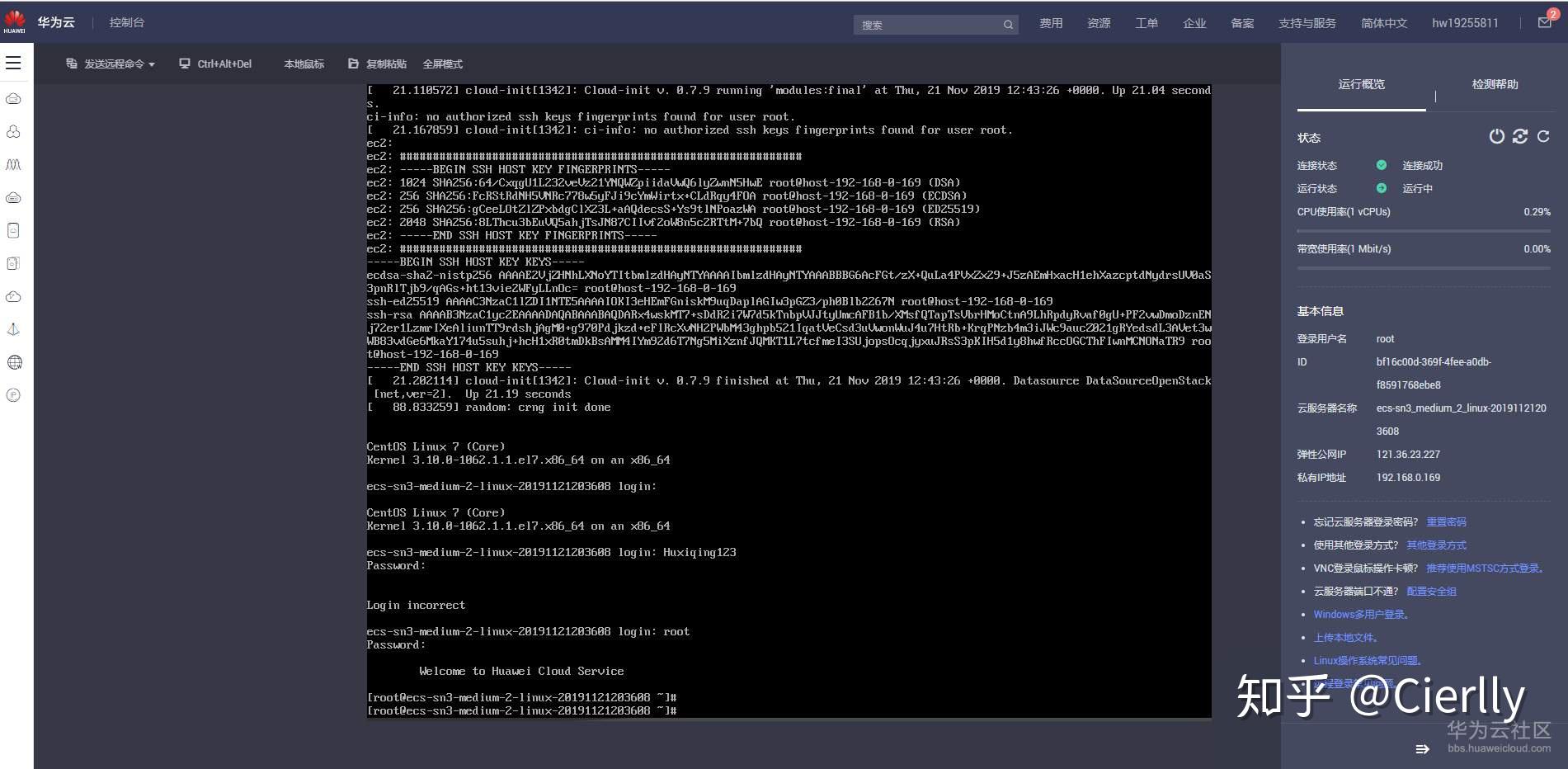Click the 其他登录方式 link
The height and width of the screenshot is (769, 1568).
coord(1436,545)
